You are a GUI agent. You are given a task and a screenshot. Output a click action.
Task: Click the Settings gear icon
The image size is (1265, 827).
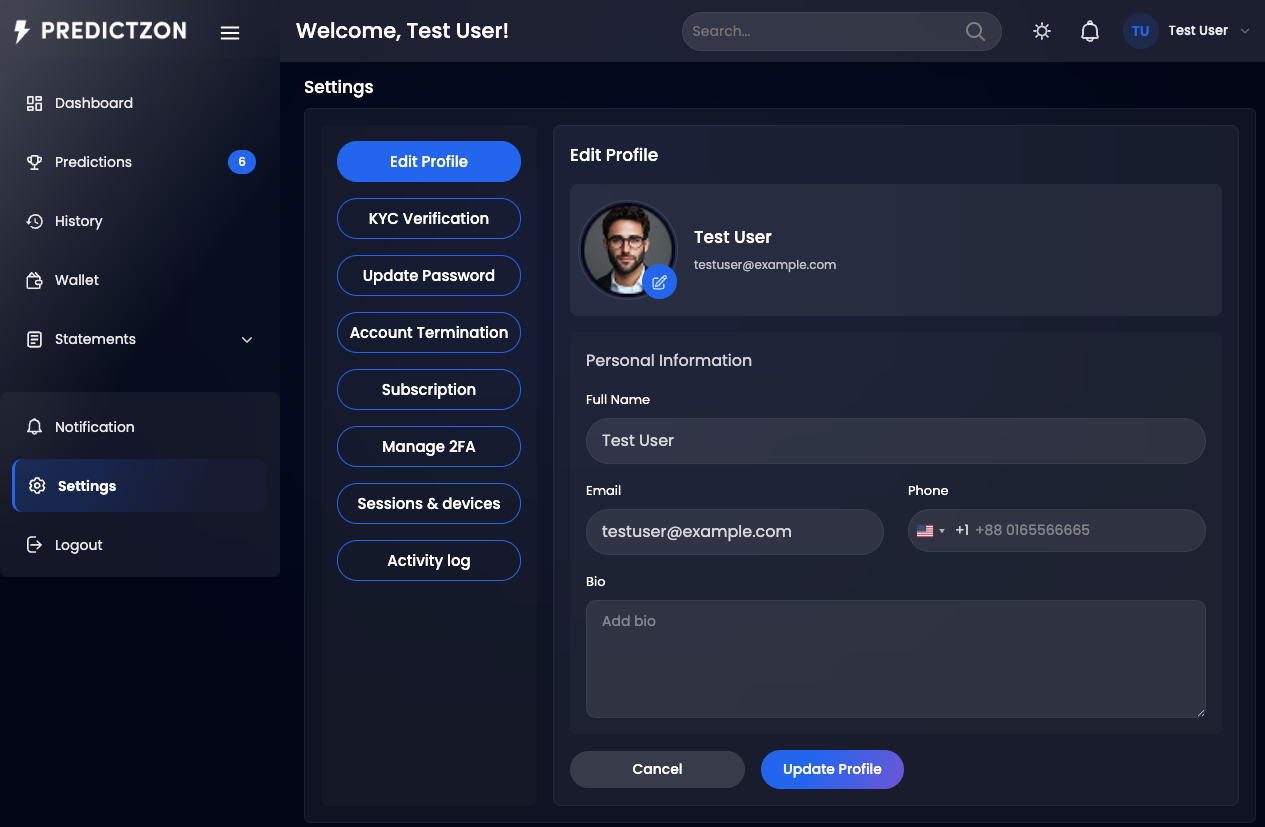37,486
